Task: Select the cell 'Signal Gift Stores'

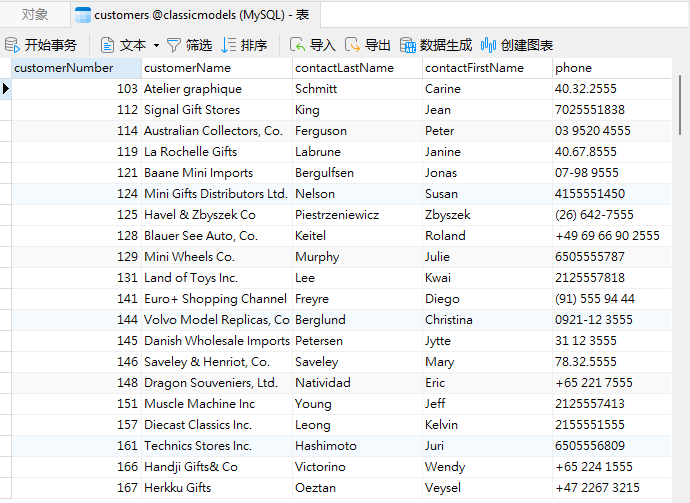Action: pos(217,110)
